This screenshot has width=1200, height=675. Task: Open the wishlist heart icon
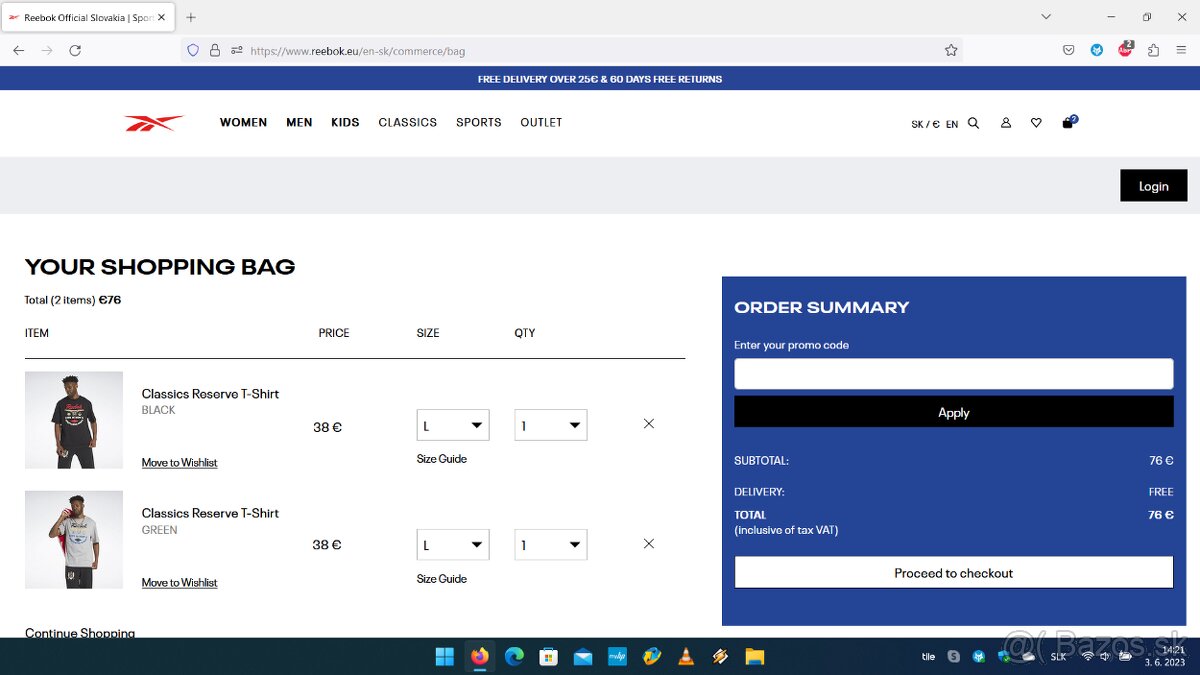coord(1036,123)
